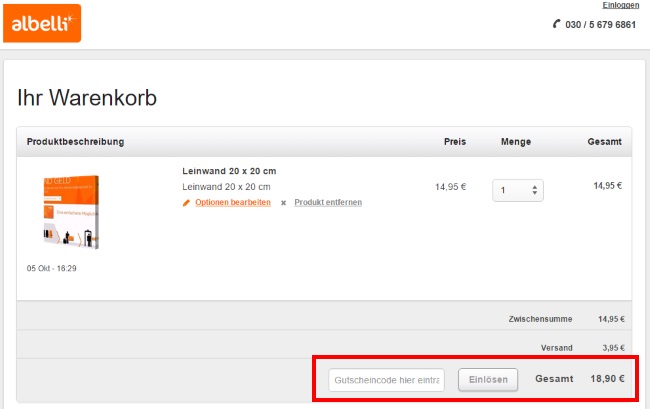Click the Gesamt total 18,90 € amount
Screen dimensions: 650x409
tap(607, 379)
